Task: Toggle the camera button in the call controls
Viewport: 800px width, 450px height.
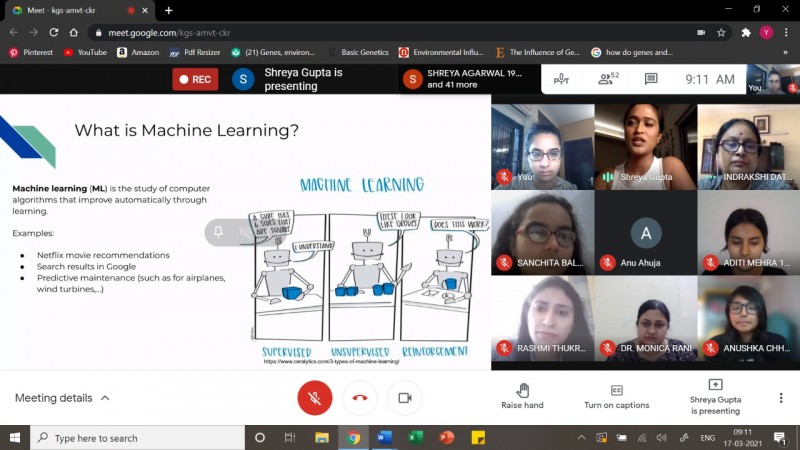Action: click(405, 398)
